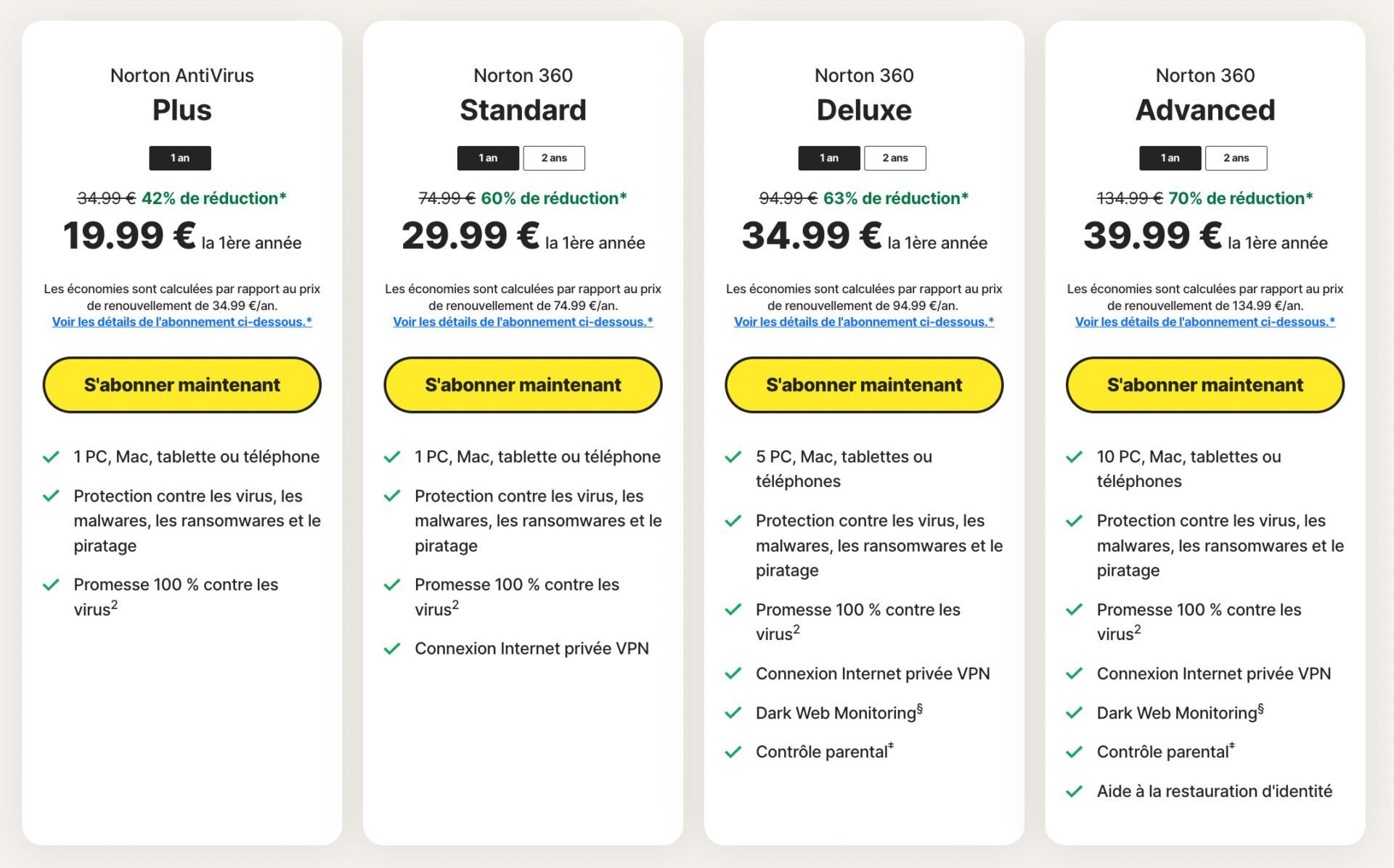The image size is (1394, 868).
Task: Click checkmark next to Aide à la restauration d'identité
Action: [x=1074, y=791]
